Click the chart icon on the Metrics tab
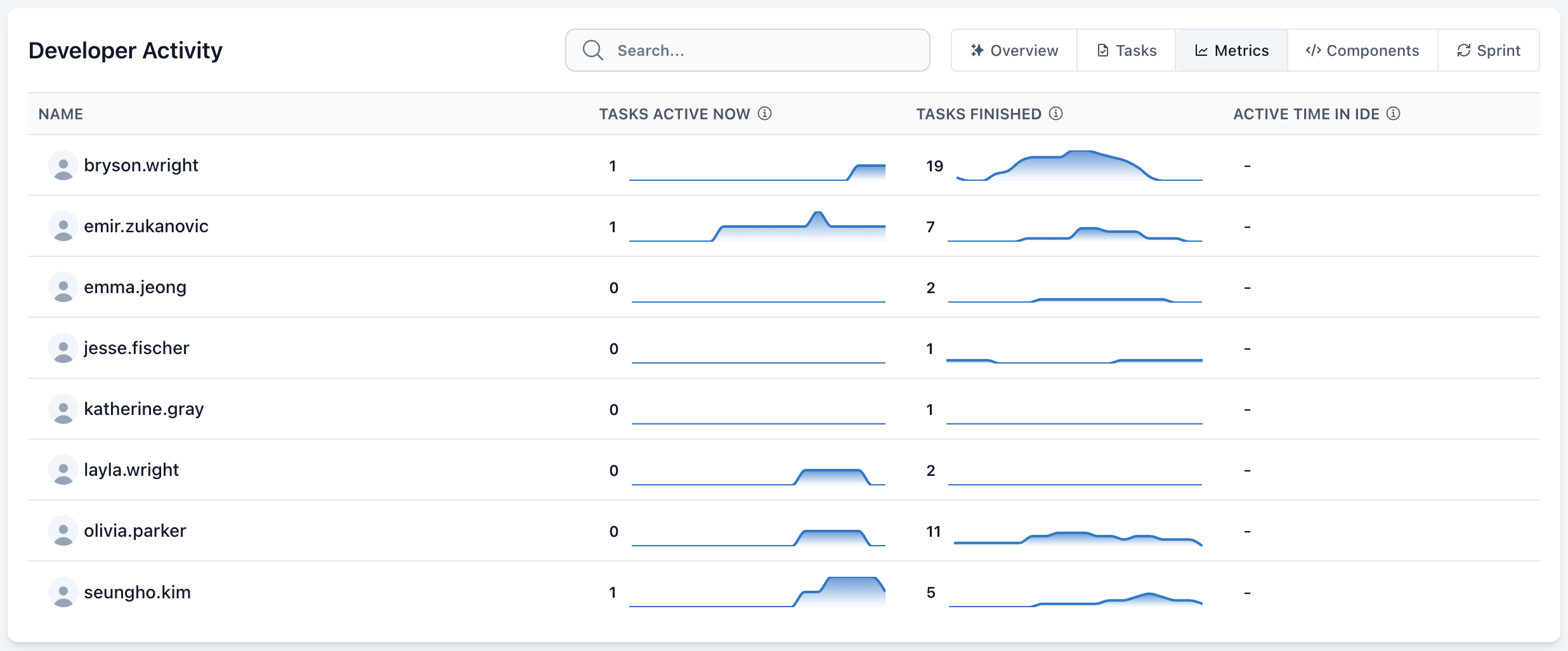The width and height of the screenshot is (1568, 651). coord(1201,49)
